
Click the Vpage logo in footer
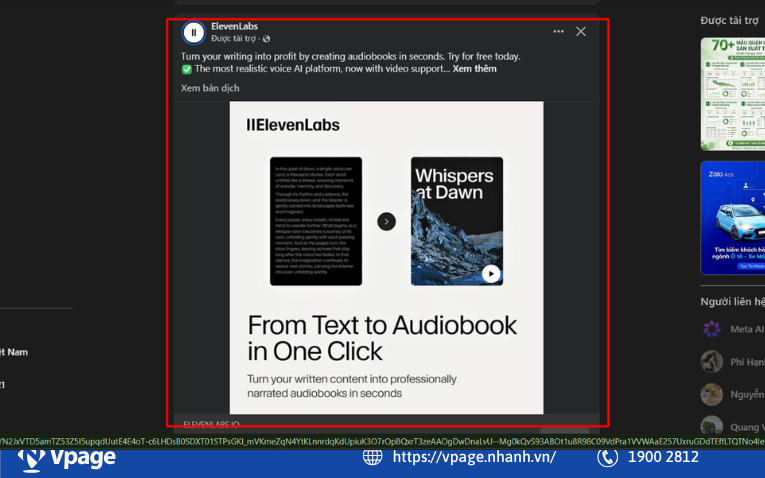[x=67, y=458]
